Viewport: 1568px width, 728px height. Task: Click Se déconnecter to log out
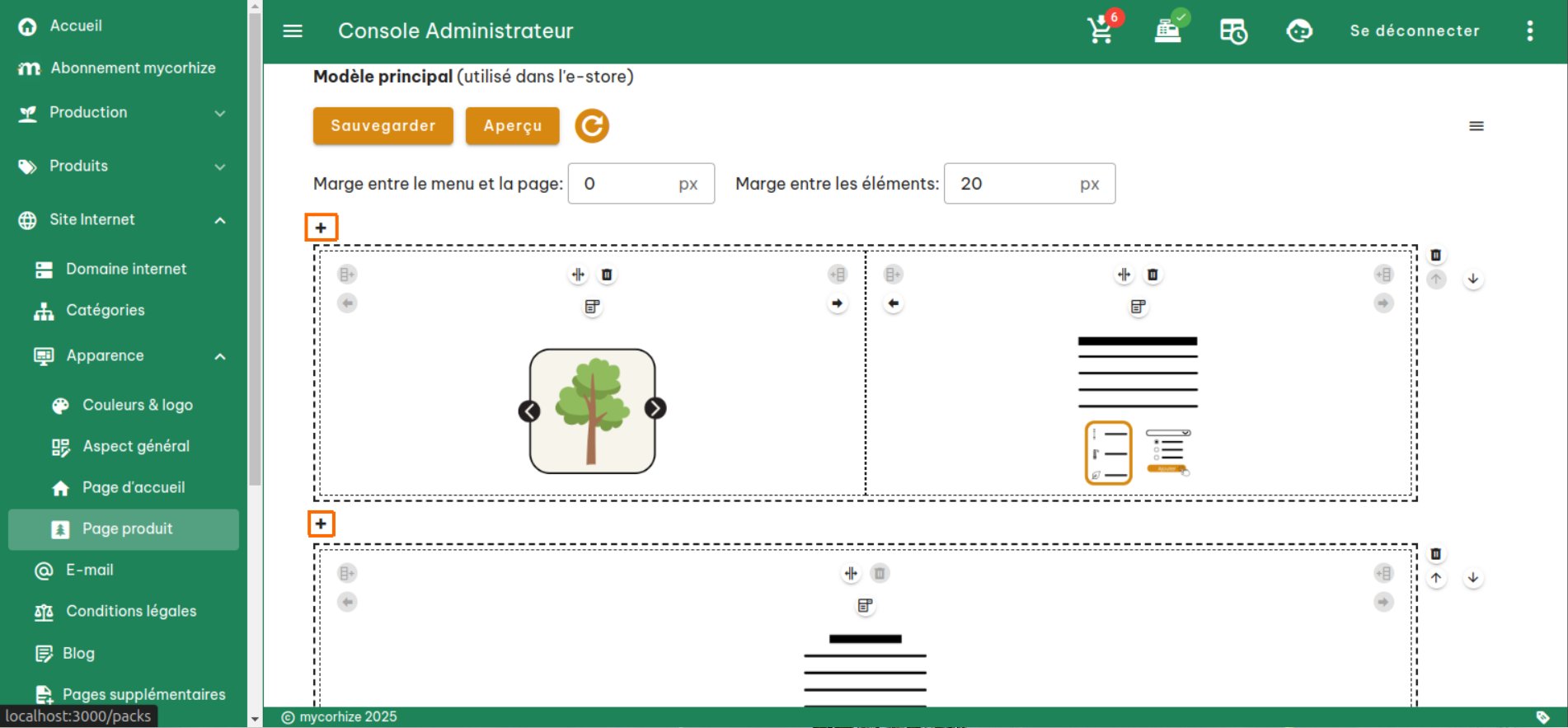point(1415,31)
